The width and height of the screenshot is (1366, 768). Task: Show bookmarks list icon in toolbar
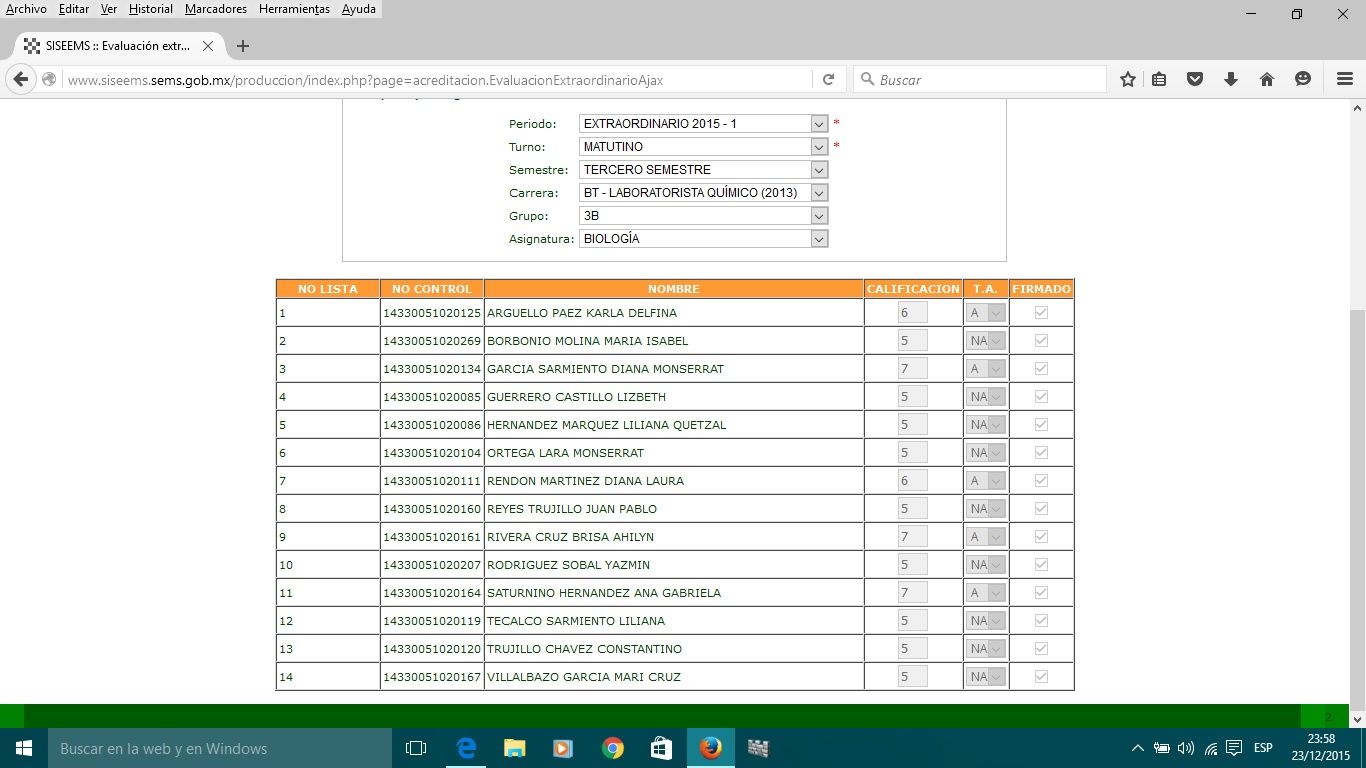point(1159,79)
